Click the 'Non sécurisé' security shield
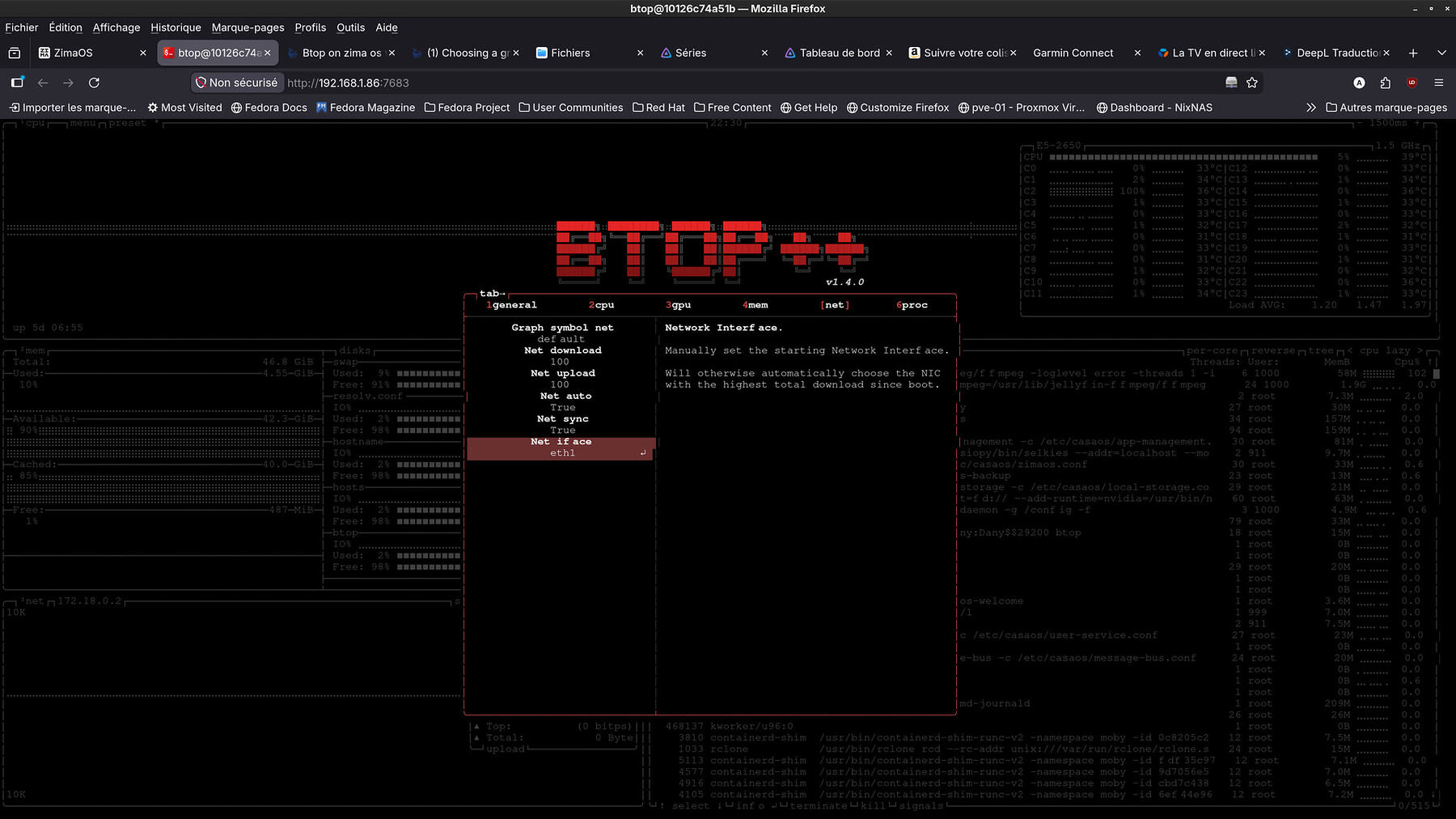 (236, 83)
